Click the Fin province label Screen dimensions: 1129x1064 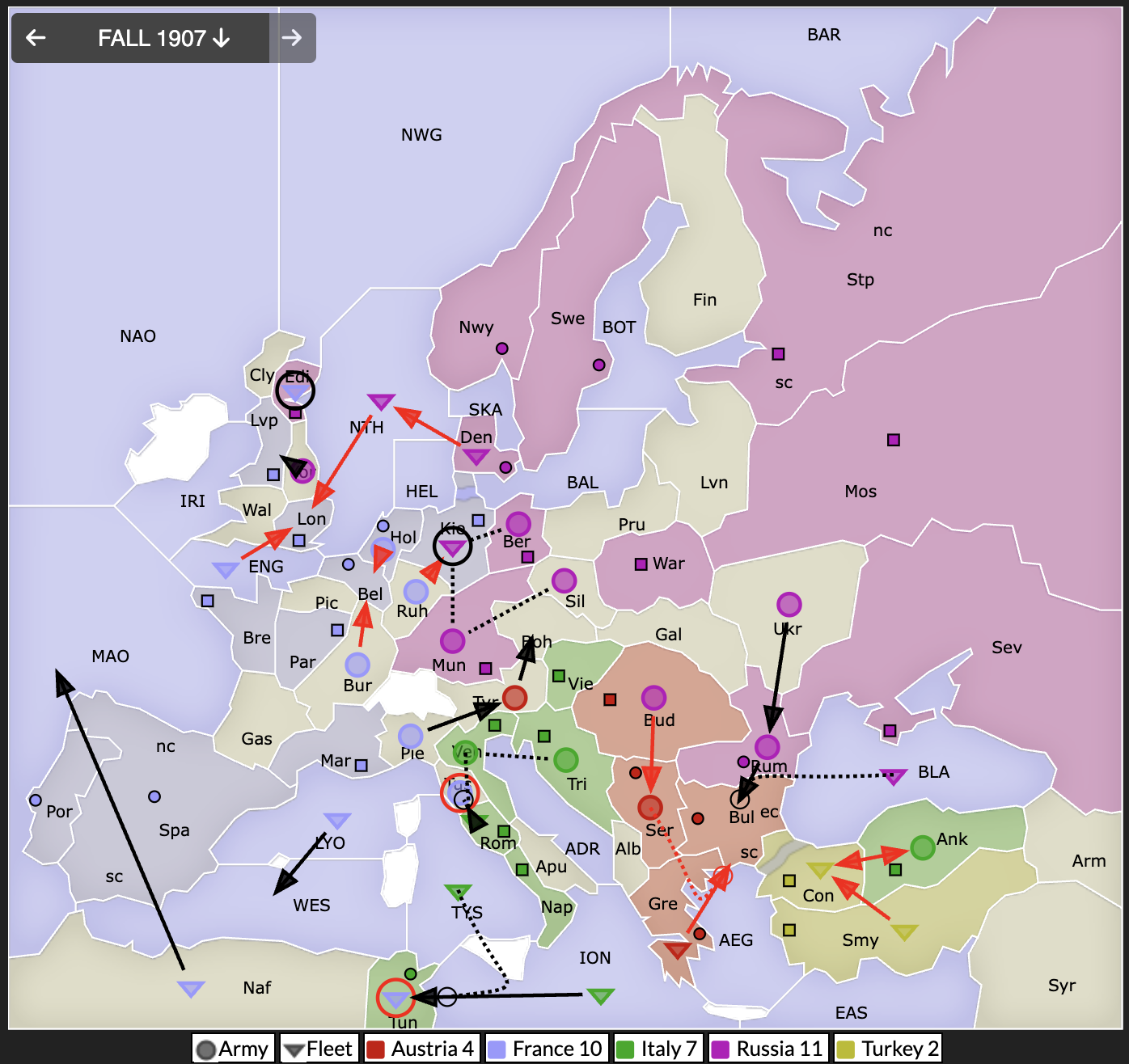[x=704, y=300]
